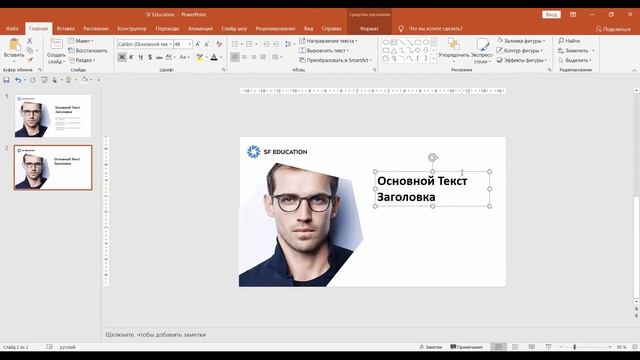This screenshot has width=640, height=360.
Task: Select the triangle shape in shapes gallery
Action: (393, 51)
